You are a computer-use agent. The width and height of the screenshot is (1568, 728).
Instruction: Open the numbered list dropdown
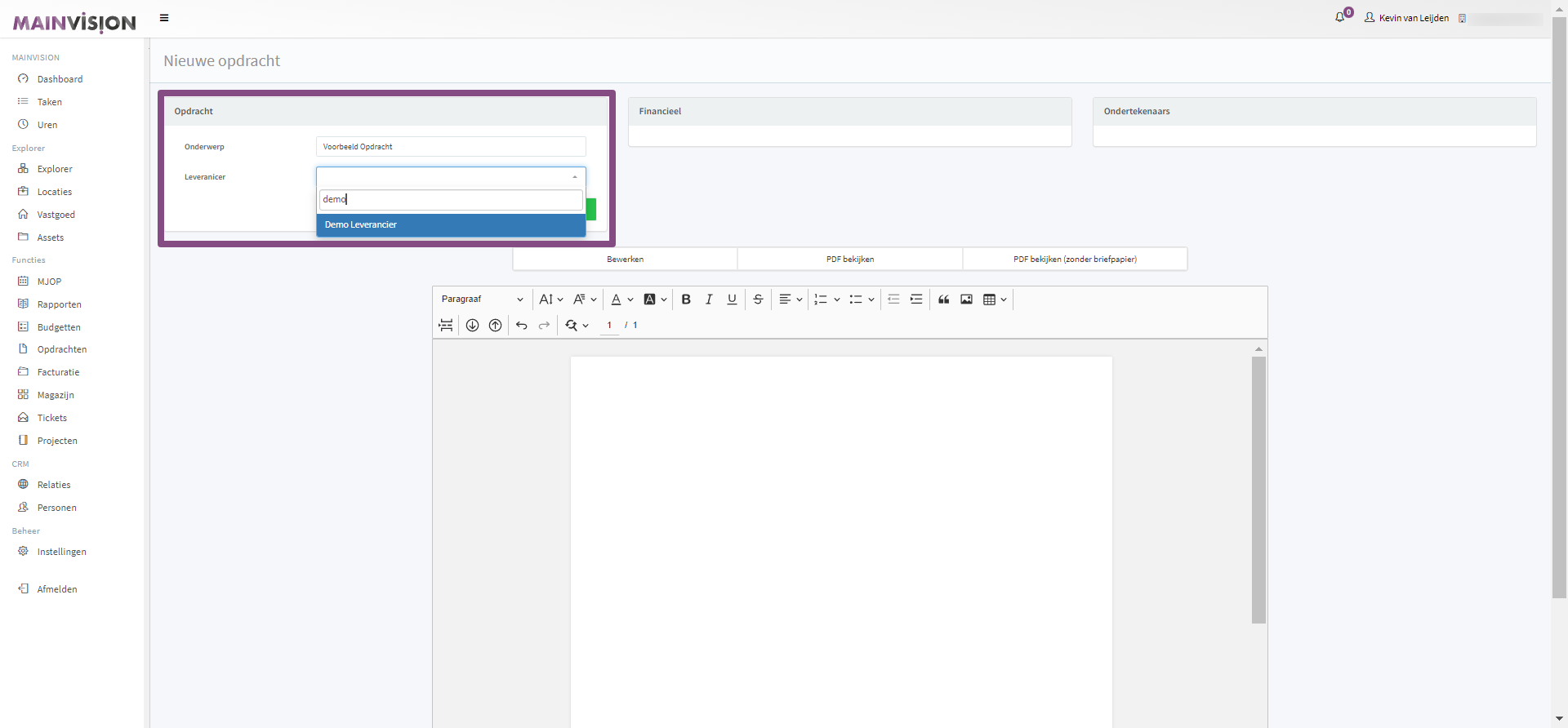click(x=826, y=300)
